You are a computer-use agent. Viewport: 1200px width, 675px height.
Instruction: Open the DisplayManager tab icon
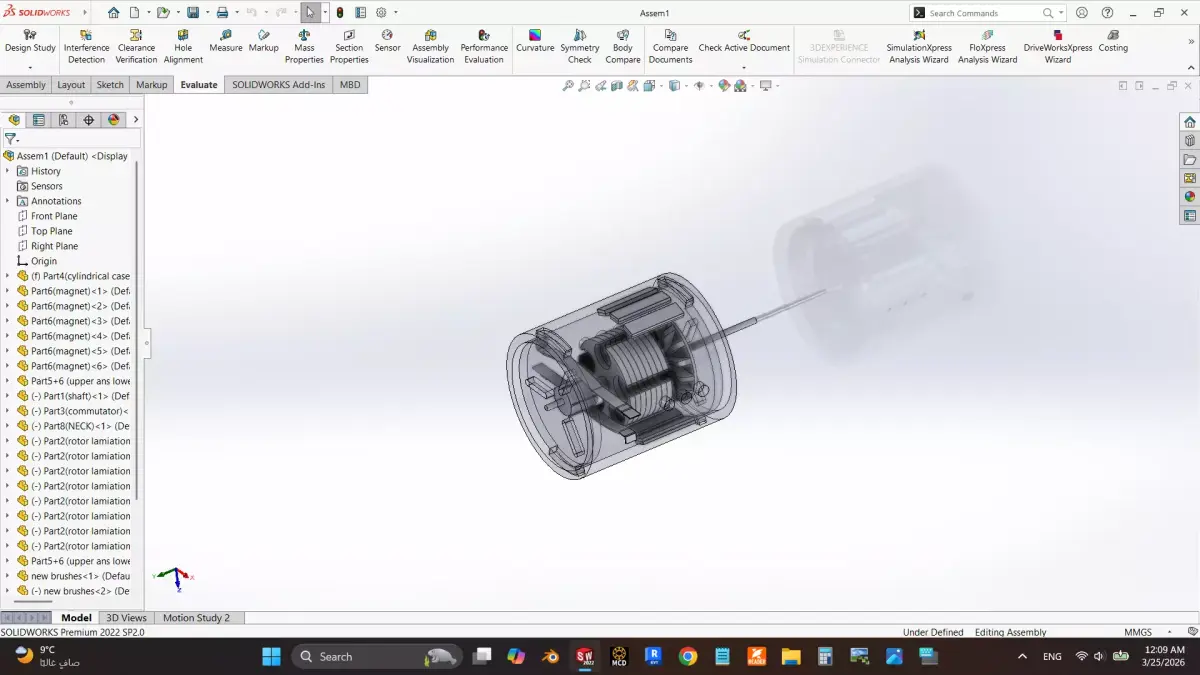[x=114, y=120]
